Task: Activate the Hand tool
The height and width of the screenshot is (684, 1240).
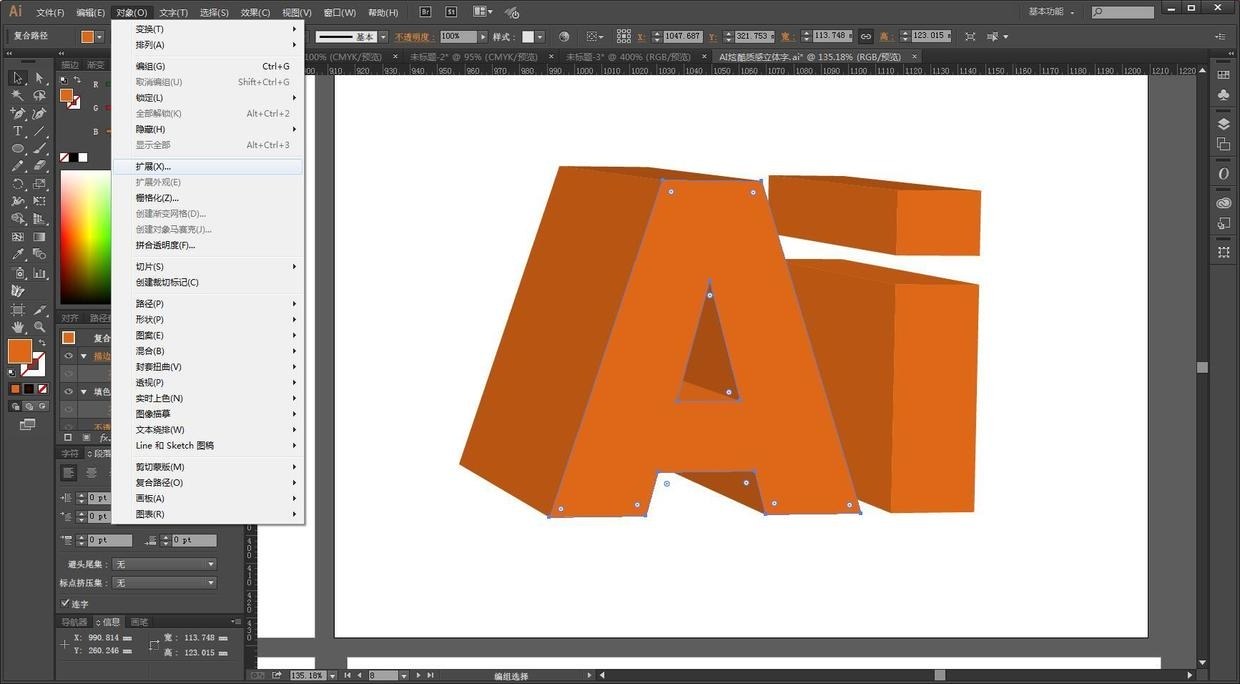Action: point(17,326)
